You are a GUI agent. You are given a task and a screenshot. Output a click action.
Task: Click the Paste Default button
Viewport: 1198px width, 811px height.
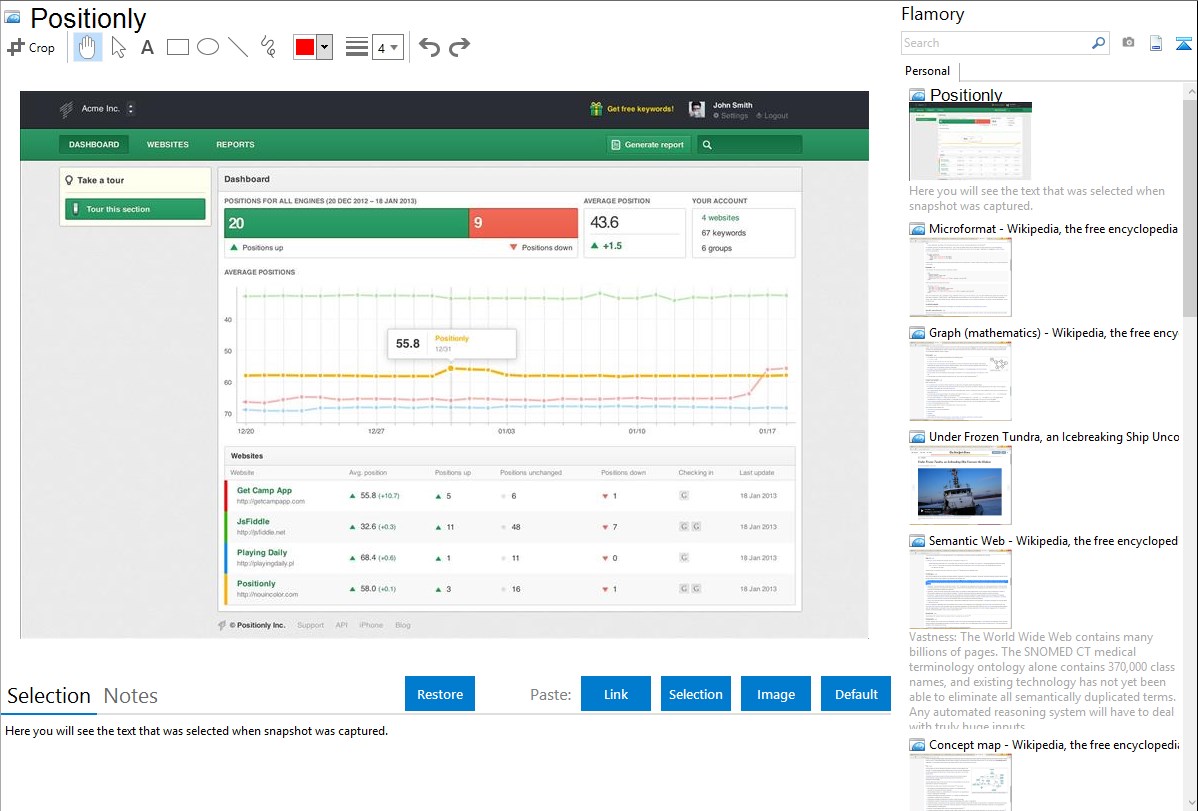pyautogui.click(x=856, y=694)
